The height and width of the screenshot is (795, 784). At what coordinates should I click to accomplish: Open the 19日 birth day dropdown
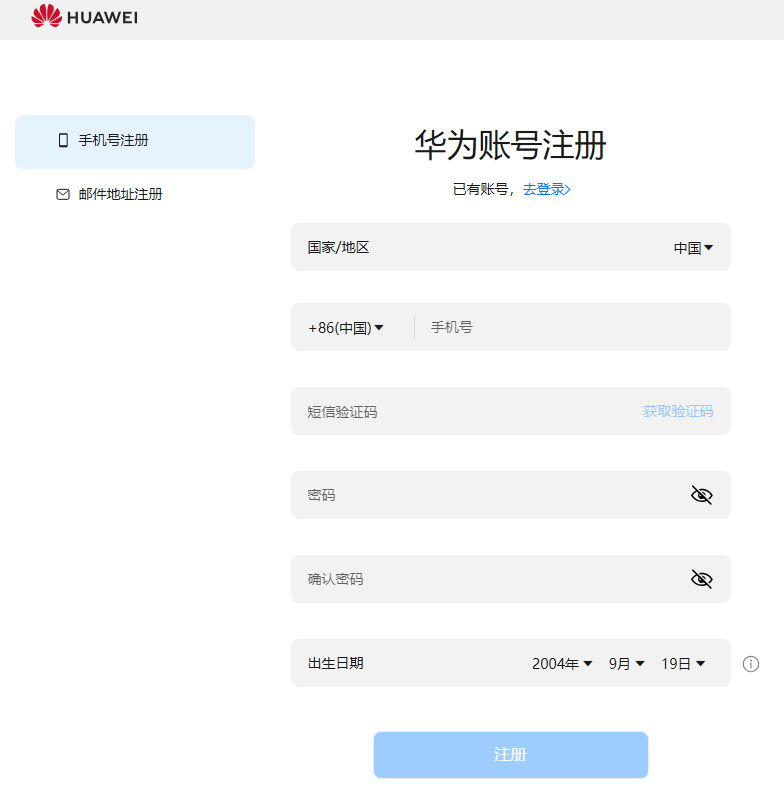point(683,663)
